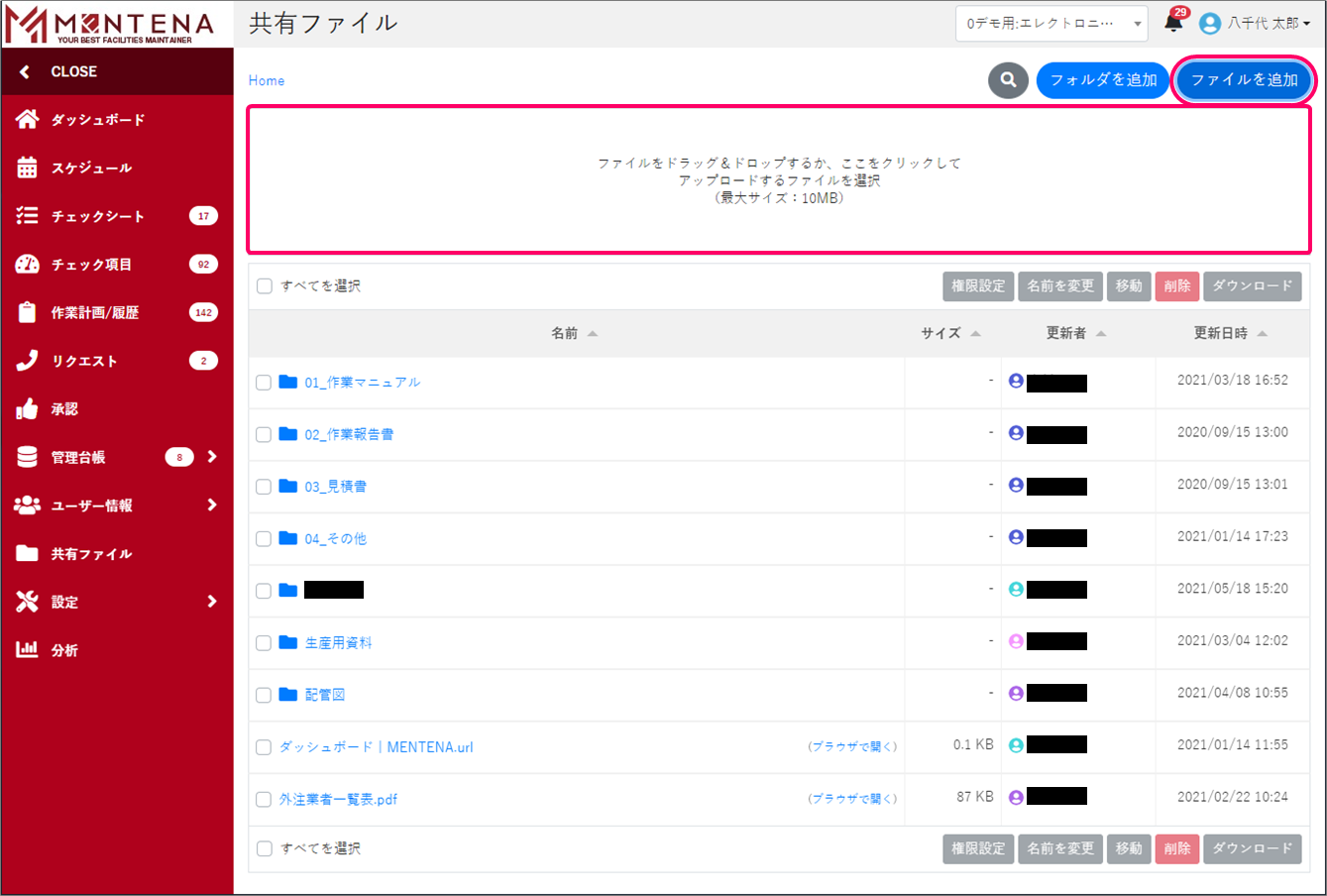Check the top すべてを選択 checkbox
1327x896 pixels.
click(x=265, y=286)
